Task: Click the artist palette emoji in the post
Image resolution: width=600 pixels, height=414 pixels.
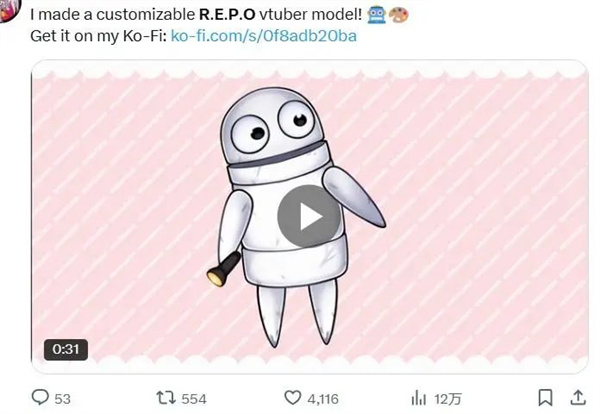Action: click(398, 15)
